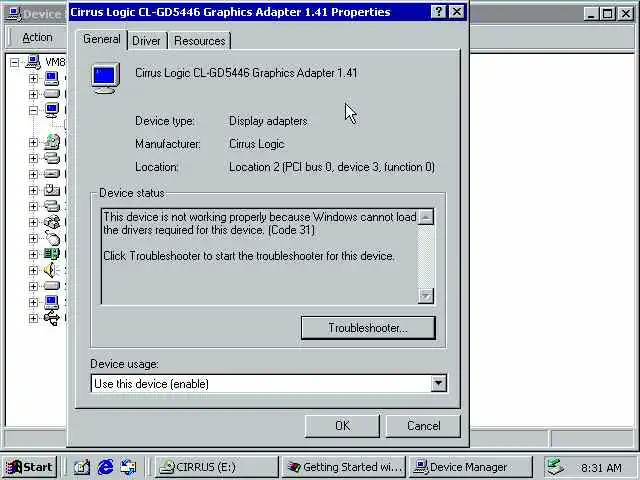The image size is (640, 480).
Task: Confirm the properties dialog with OK
Action: tap(342, 426)
